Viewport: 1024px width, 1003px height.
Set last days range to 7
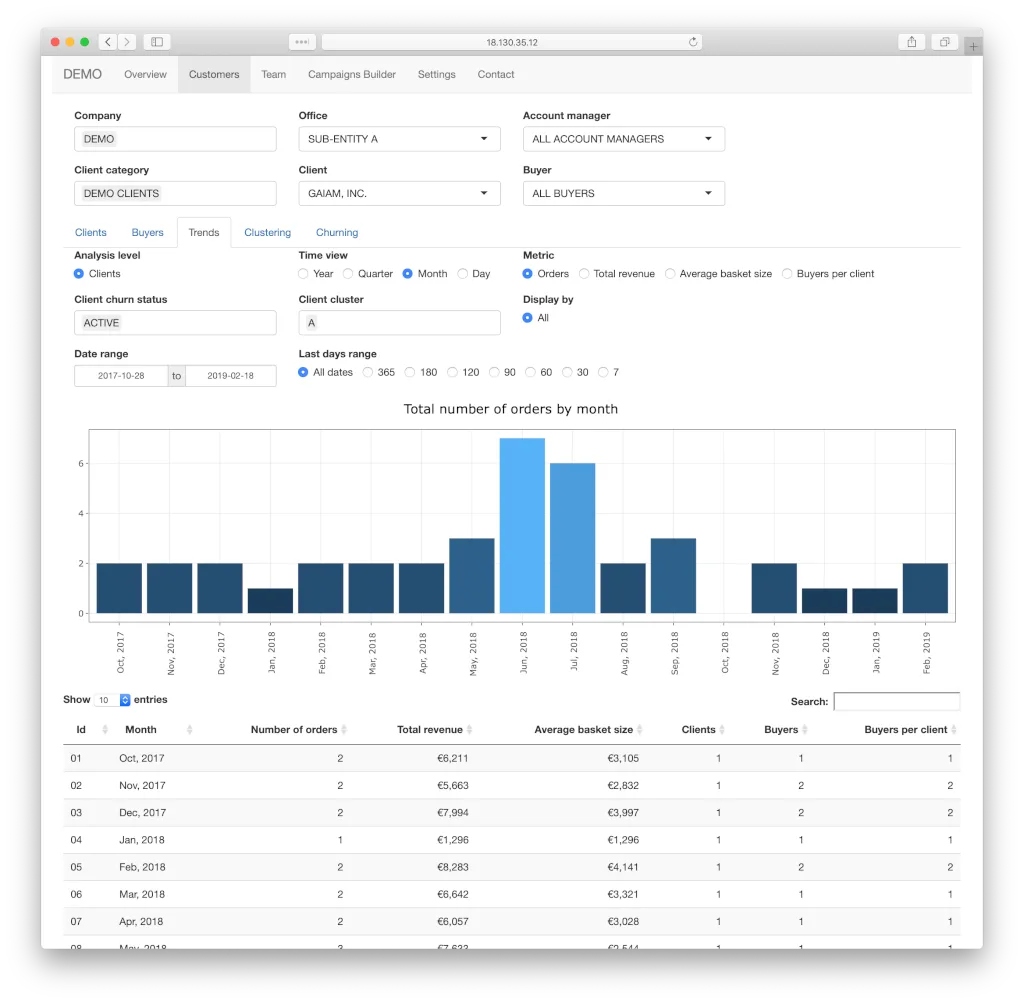pyautogui.click(x=603, y=372)
